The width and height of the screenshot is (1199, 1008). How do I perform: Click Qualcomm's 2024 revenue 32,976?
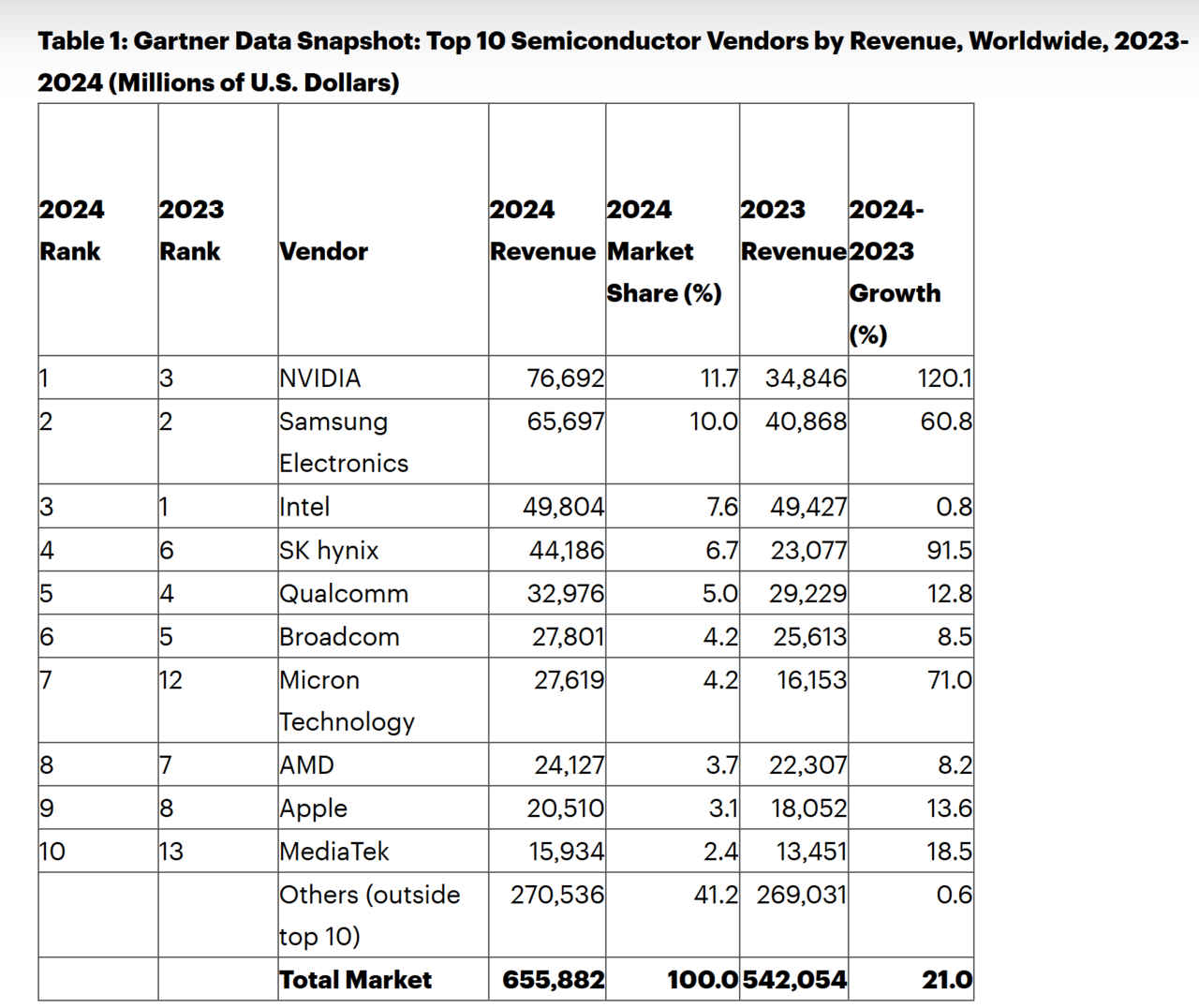(566, 593)
